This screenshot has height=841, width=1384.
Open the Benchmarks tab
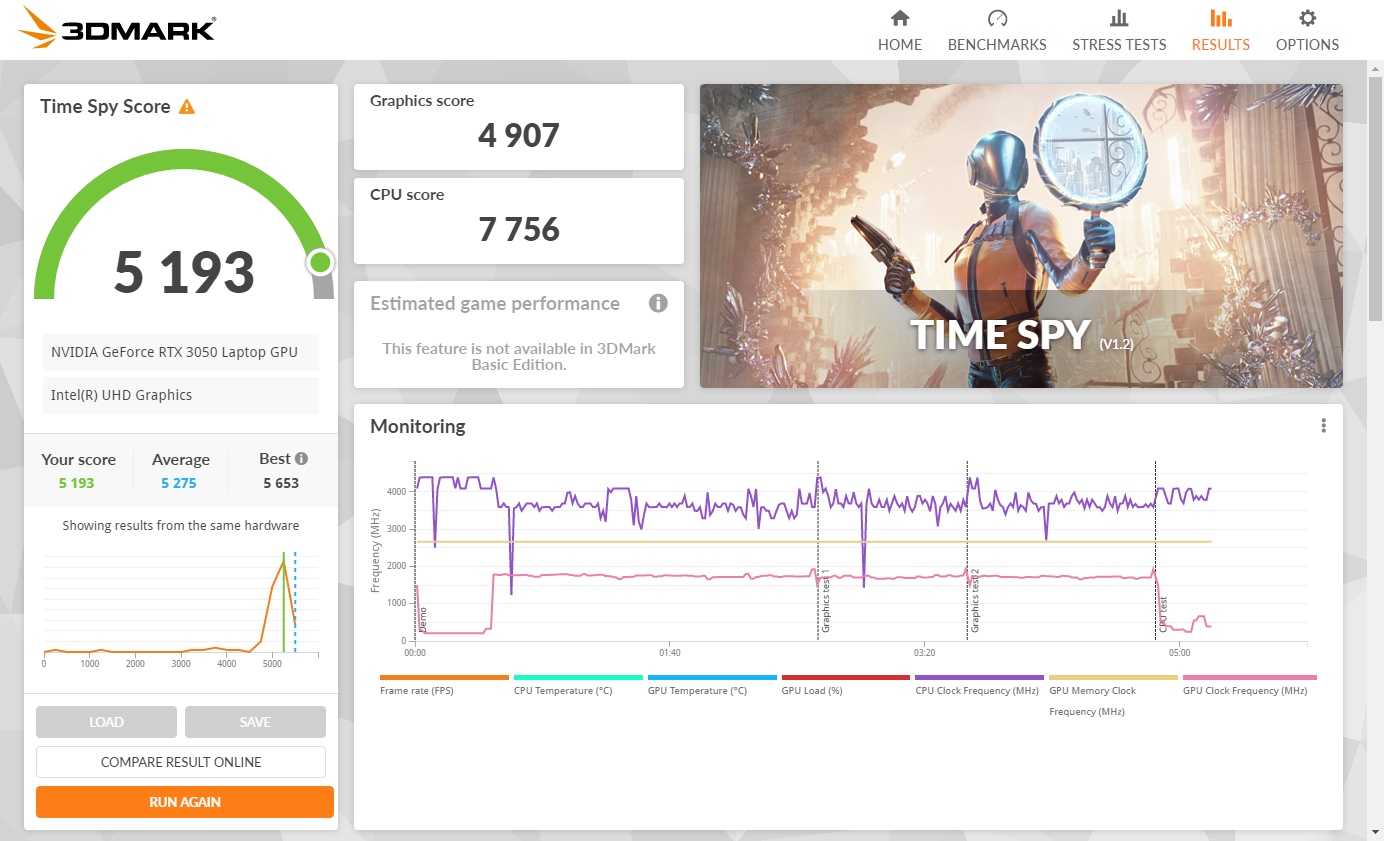pos(997,31)
